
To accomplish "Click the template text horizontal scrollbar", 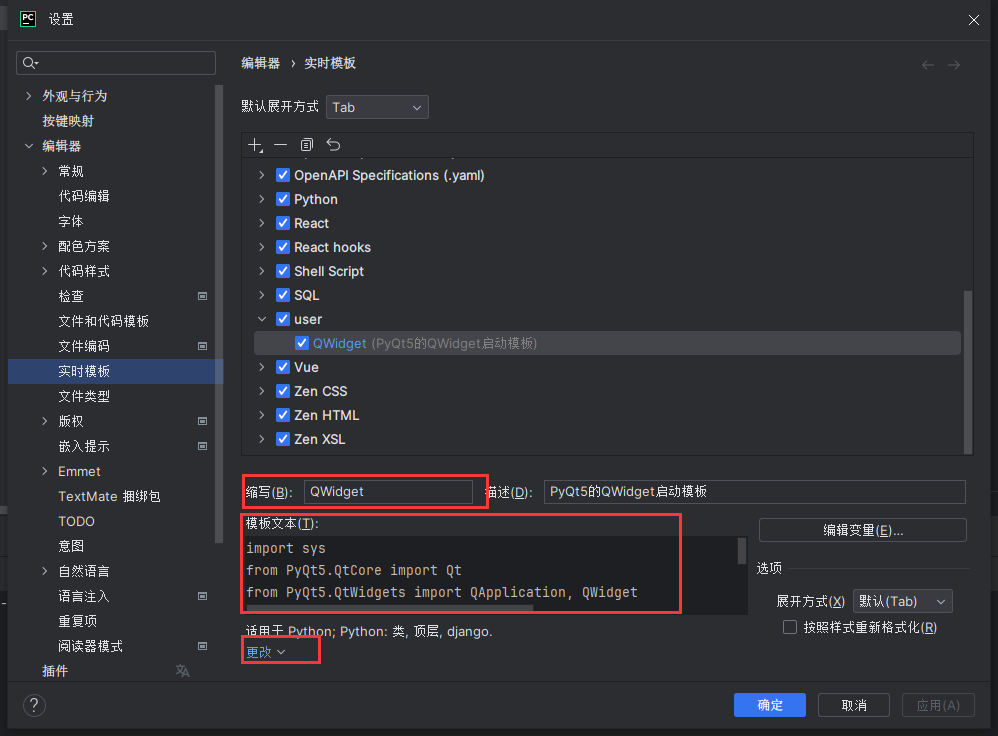I will click(390, 608).
